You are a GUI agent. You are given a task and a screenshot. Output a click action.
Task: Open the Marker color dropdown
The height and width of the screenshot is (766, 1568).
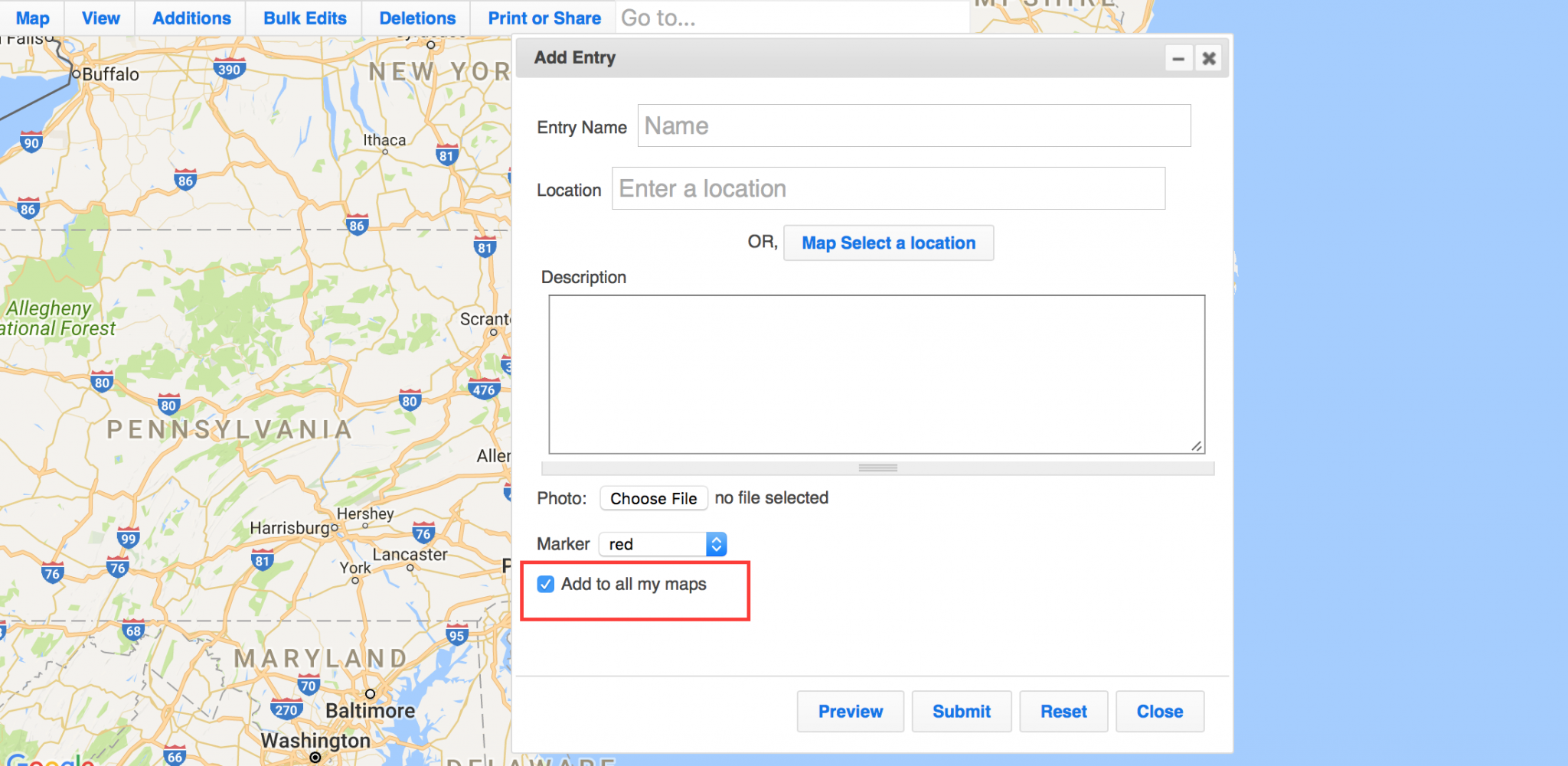click(x=663, y=544)
